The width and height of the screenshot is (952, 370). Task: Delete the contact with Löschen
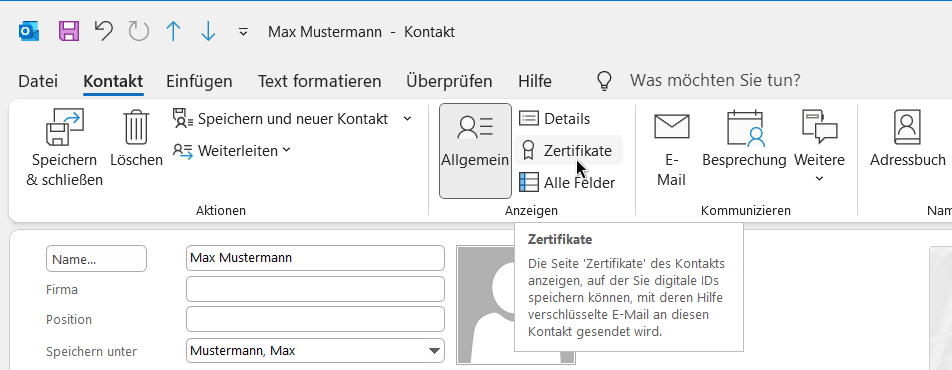[137, 139]
